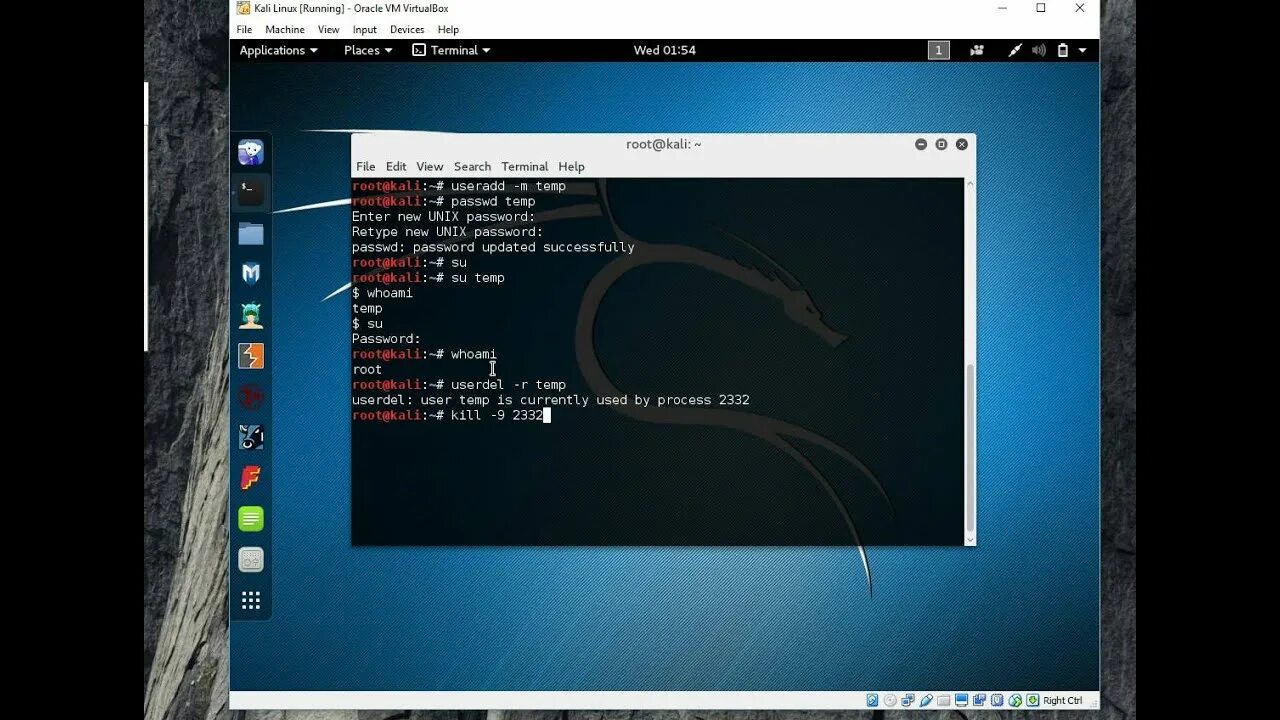This screenshot has height=720, width=1280.
Task: Open the clock showing Wed 01:54
Action: [665, 50]
